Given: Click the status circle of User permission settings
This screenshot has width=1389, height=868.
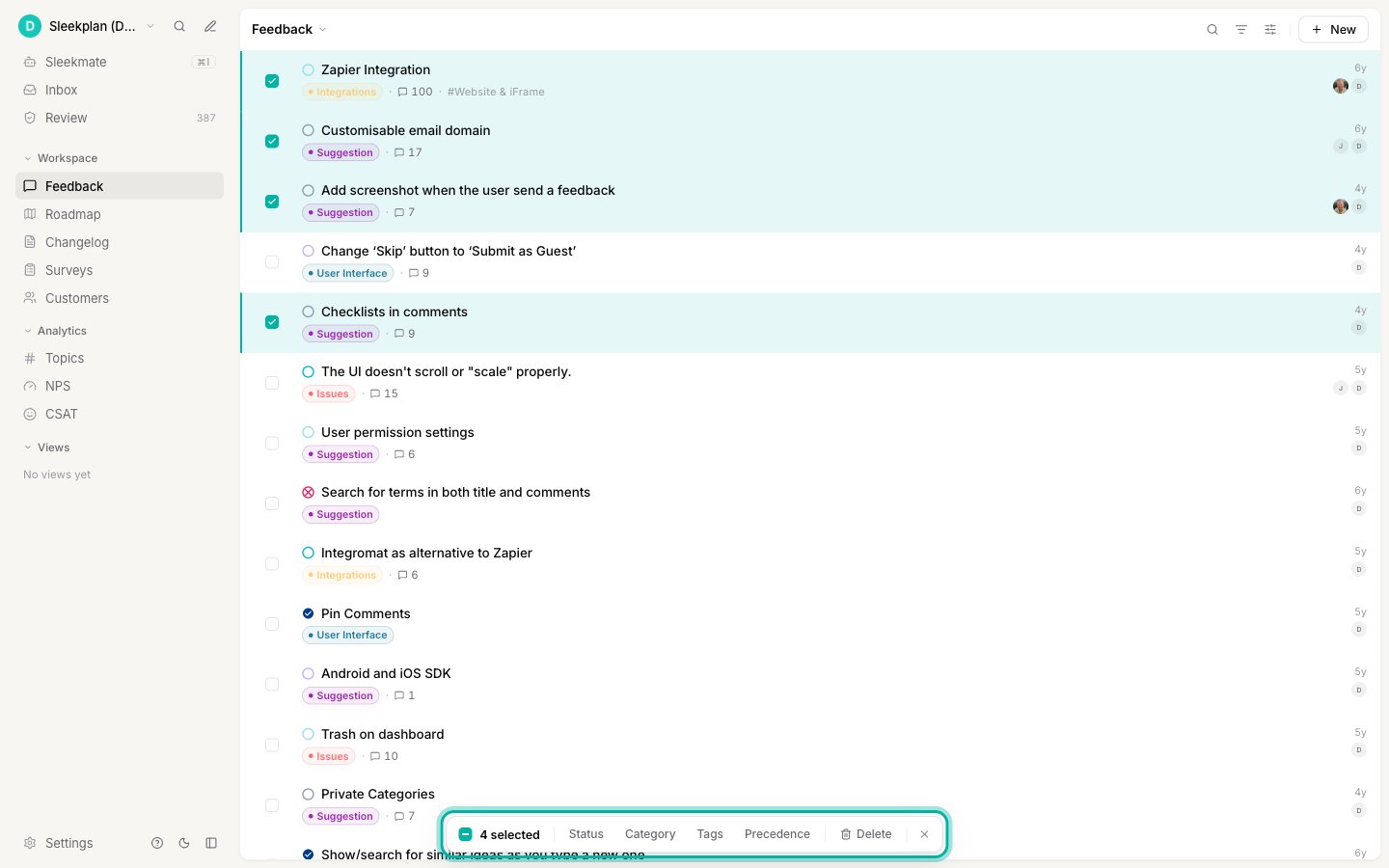Looking at the screenshot, I should 309,432.
